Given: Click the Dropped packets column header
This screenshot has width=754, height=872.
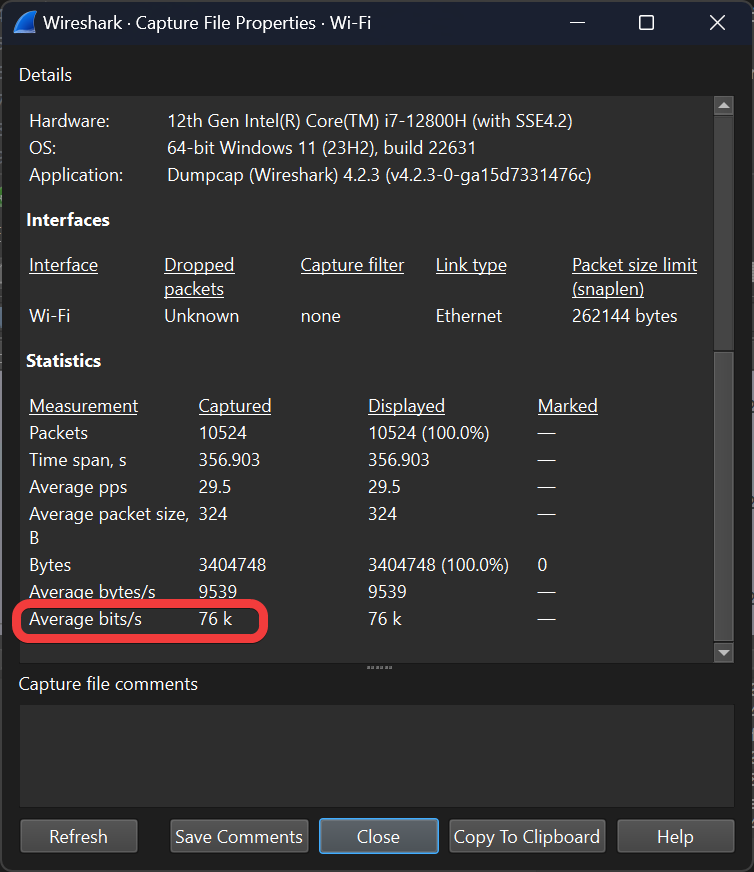Looking at the screenshot, I should pos(199,277).
